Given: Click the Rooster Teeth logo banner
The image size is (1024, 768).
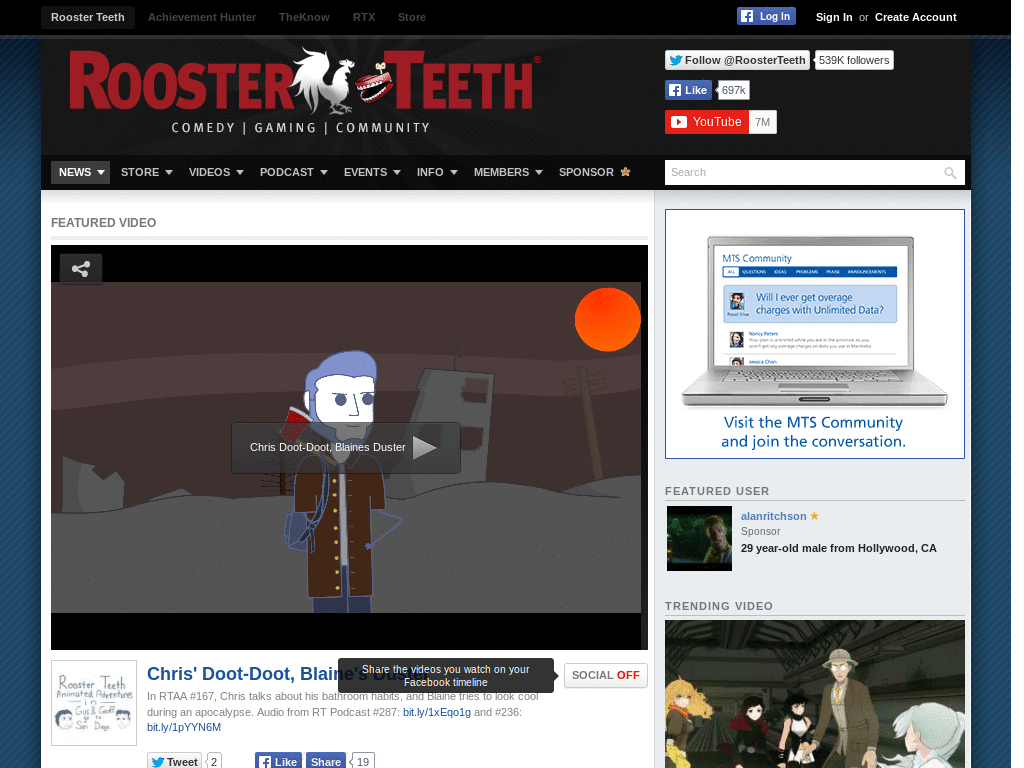Looking at the screenshot, I should pos(305,91).
